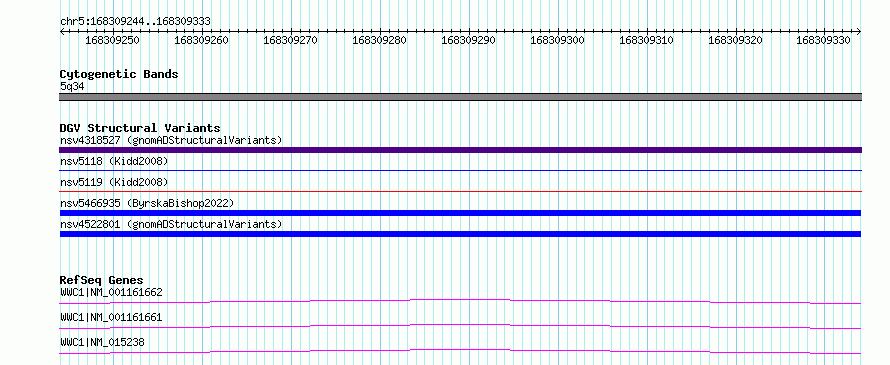
Task: Select the DGV Structural Variants heading
Action: tap(140, 128)
